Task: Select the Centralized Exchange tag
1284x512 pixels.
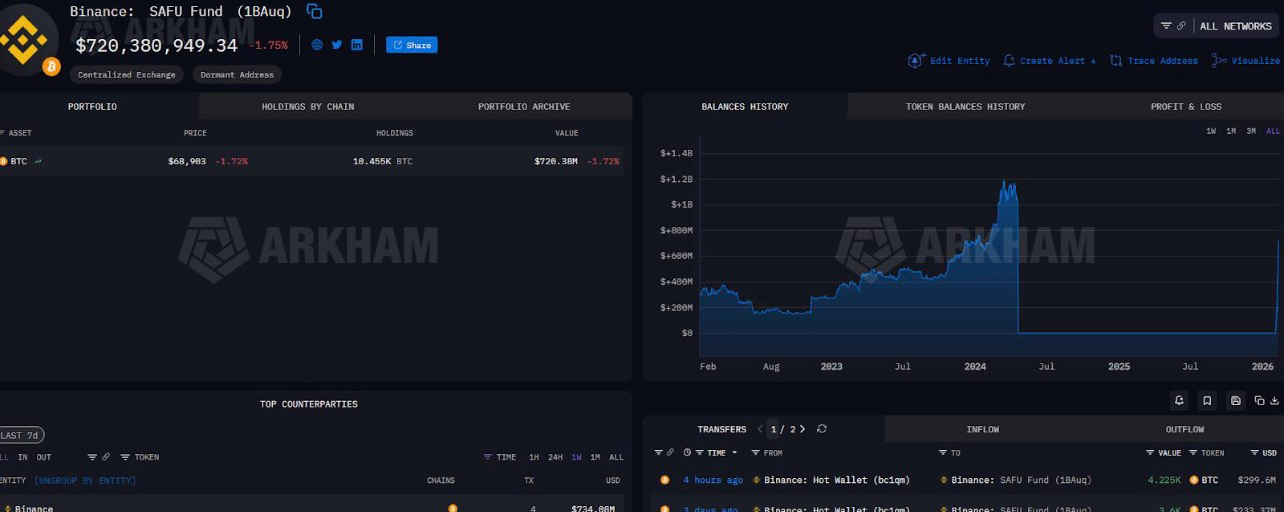Action: 127,75
